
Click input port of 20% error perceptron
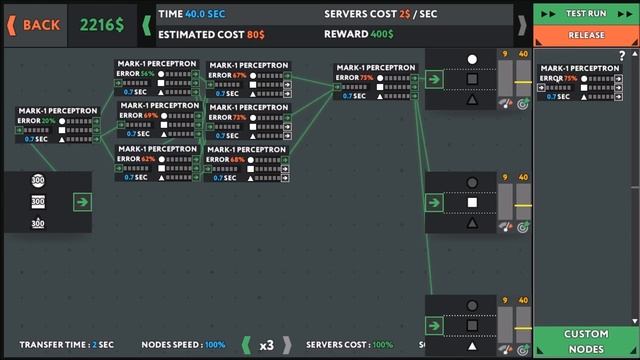[x=19, y=130]
